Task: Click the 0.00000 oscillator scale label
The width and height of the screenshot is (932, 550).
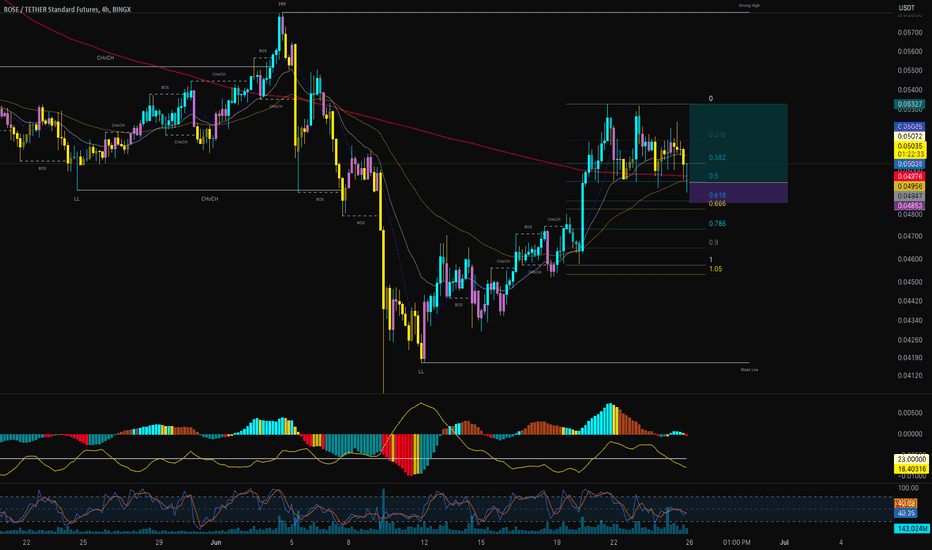Action: [909, 435]
